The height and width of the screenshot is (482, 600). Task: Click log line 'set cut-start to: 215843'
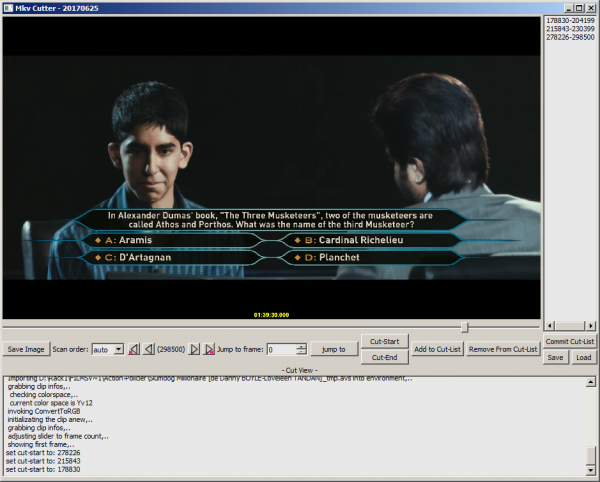(43, 461)
